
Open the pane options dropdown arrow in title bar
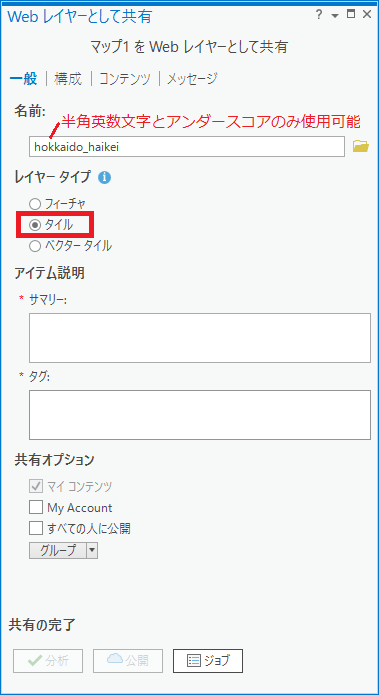(335, 16)
